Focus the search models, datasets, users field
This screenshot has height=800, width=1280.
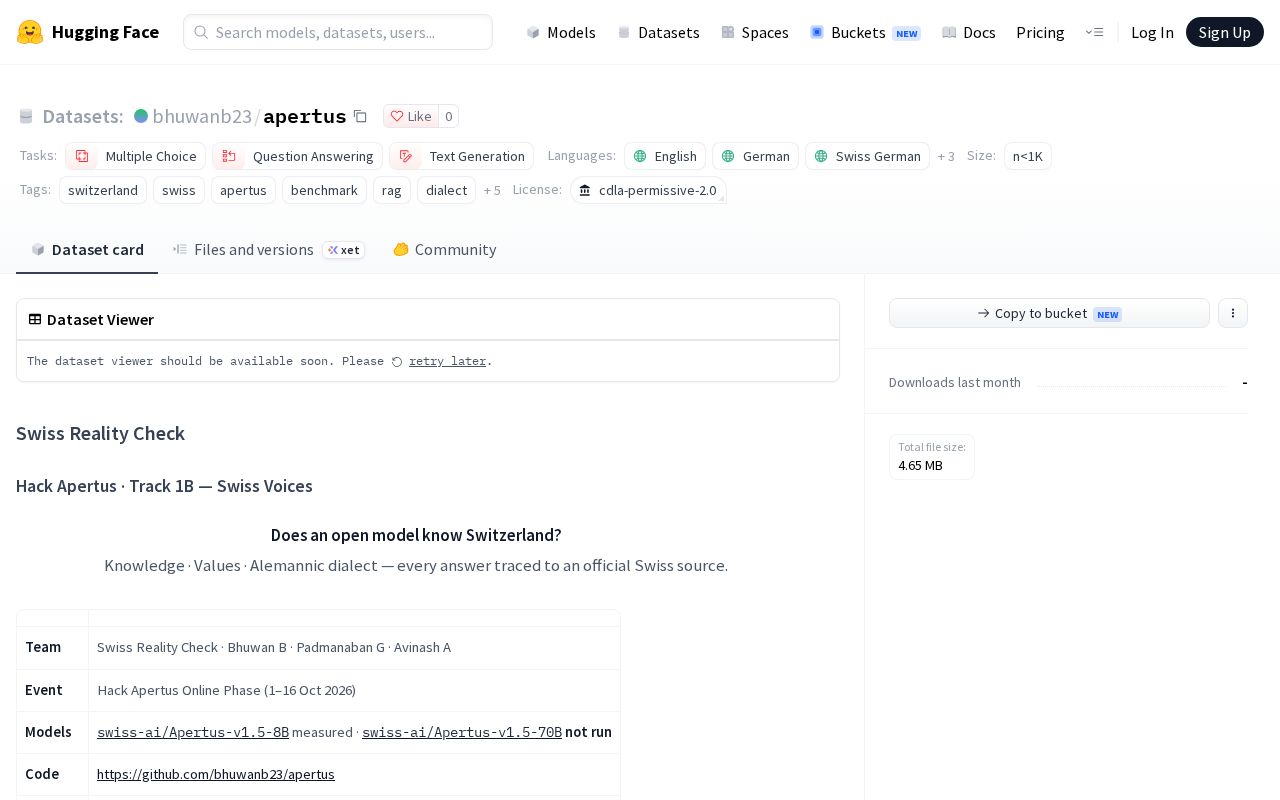pyautogui.click(x=338, y=32)
